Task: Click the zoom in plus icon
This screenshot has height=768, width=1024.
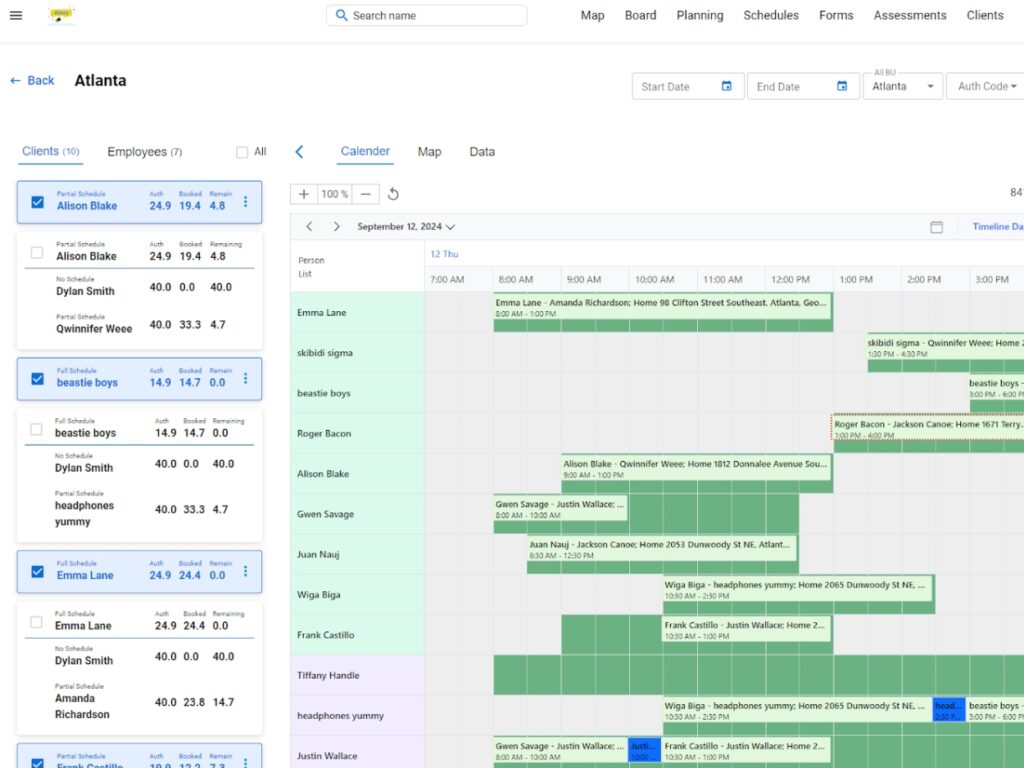Action: (302, 194)
